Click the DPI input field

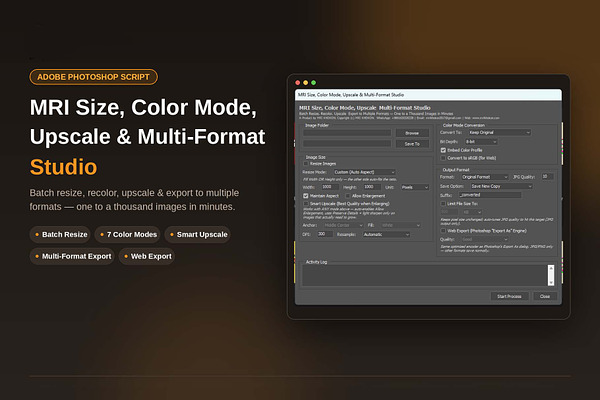325,234
